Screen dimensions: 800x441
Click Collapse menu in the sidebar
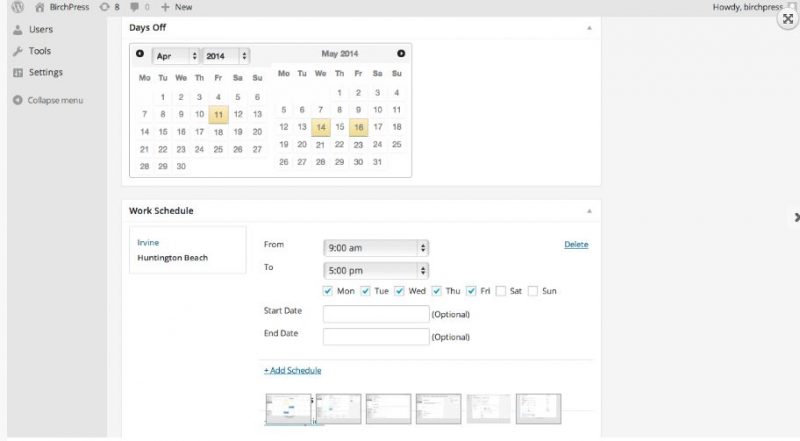[48, 100]
